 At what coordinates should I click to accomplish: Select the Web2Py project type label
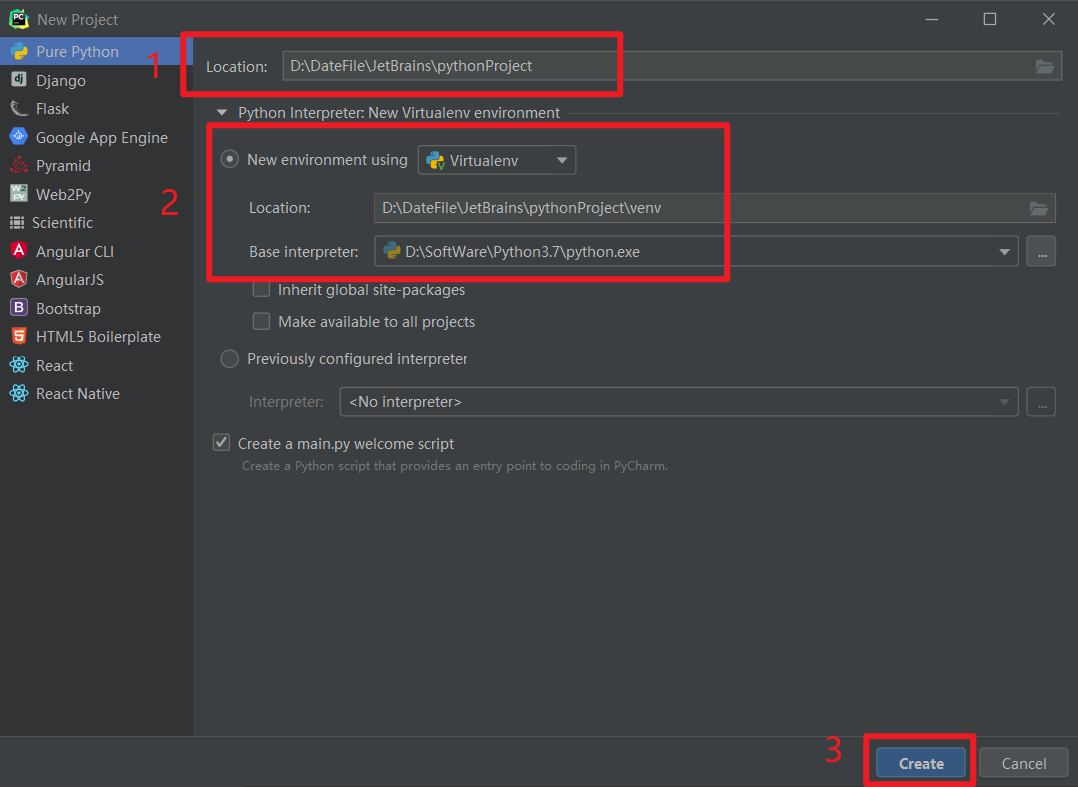point(63,195)
